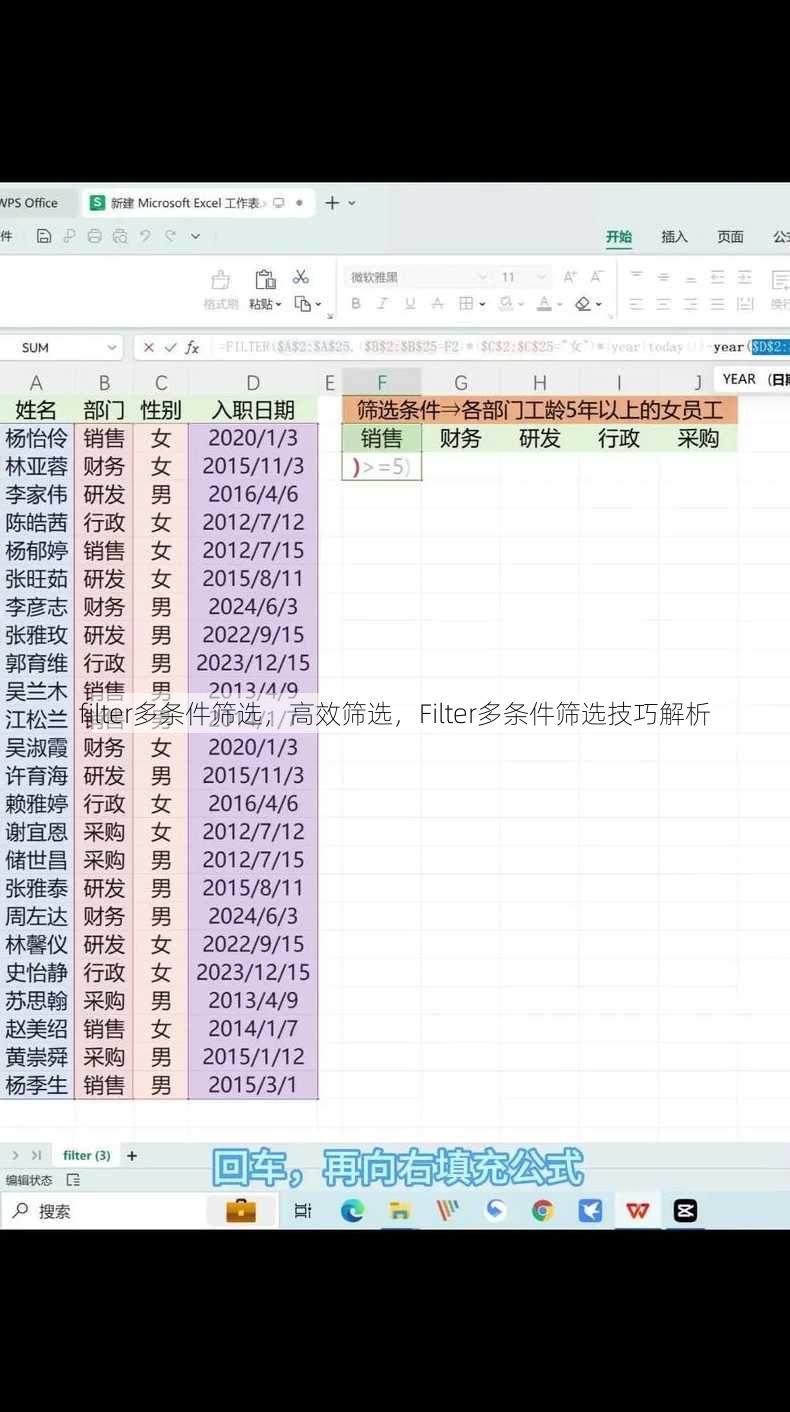Select the filter (3) sheet tab
The width and height of the screenshot is (790, 1412).
click(x=86, y=1155)
